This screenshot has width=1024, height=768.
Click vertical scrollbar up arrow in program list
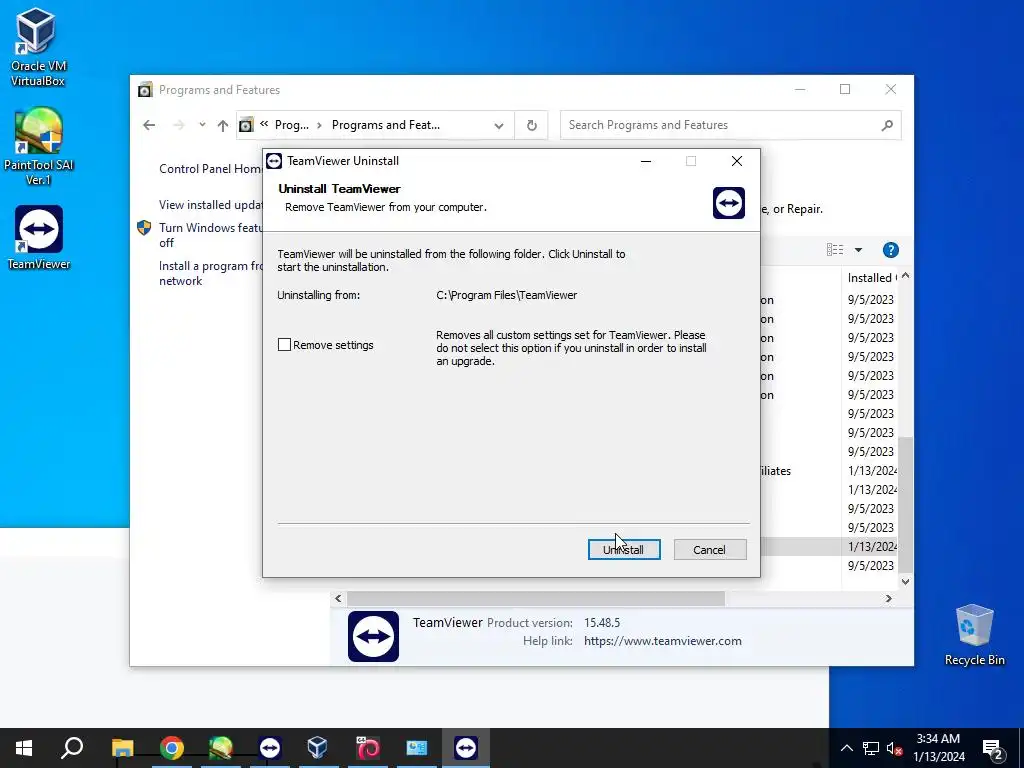[x=905, y=276]
